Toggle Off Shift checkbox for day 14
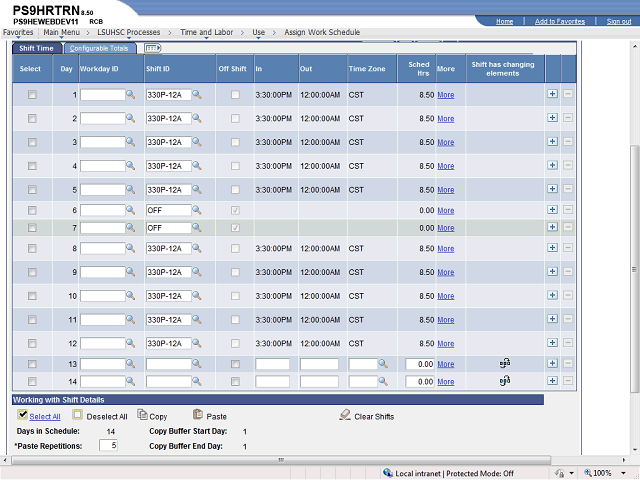Screen dimensions: 640x480 tap(235, 381)
